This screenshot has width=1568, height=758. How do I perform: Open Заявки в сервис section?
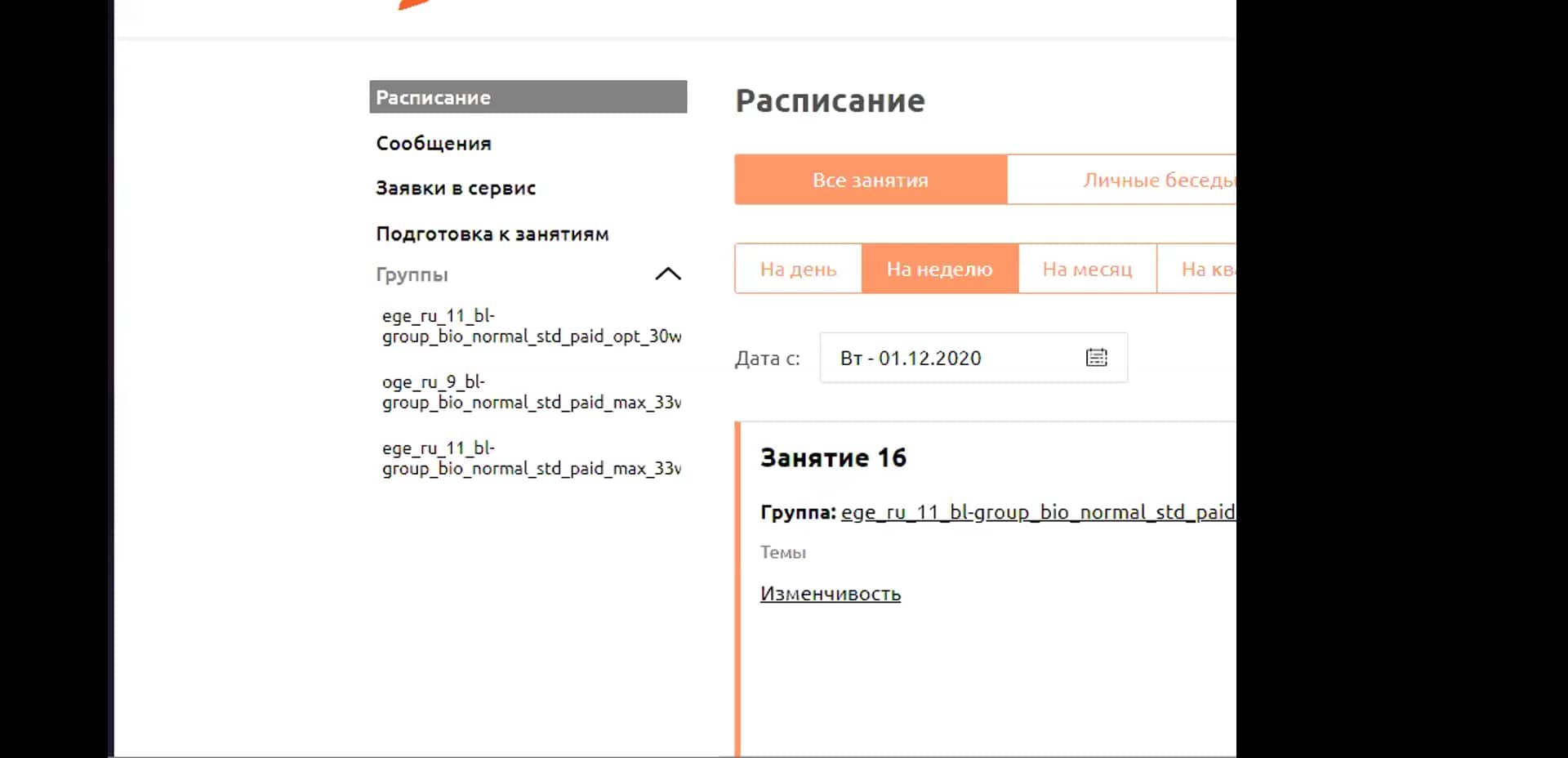pyautogui.click(x=455, y=187)
